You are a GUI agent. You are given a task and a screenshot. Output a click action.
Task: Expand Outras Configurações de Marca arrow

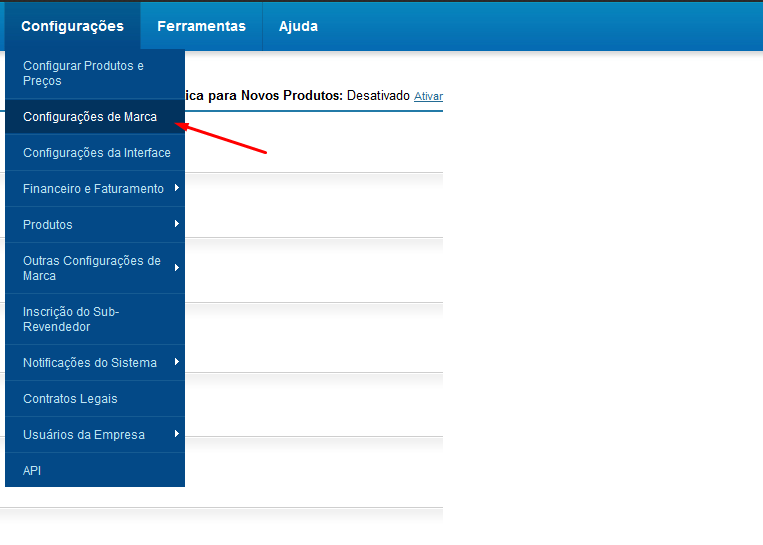point(177,268)
